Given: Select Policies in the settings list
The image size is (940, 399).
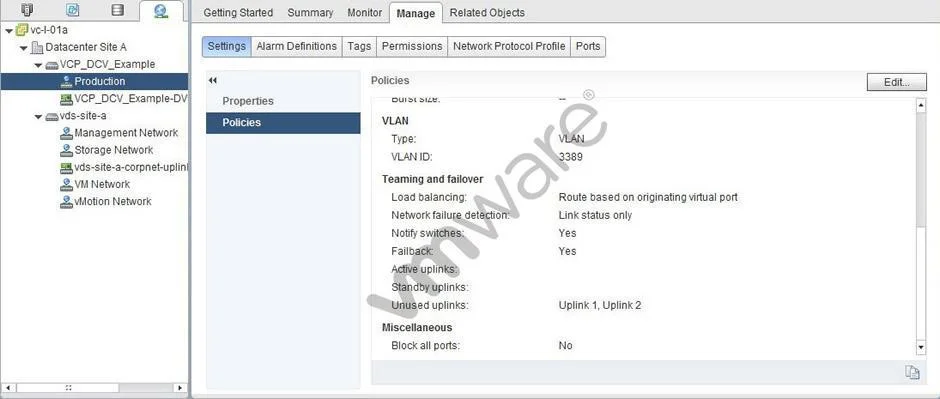Looking at the screenshot, I should [283, 122].
